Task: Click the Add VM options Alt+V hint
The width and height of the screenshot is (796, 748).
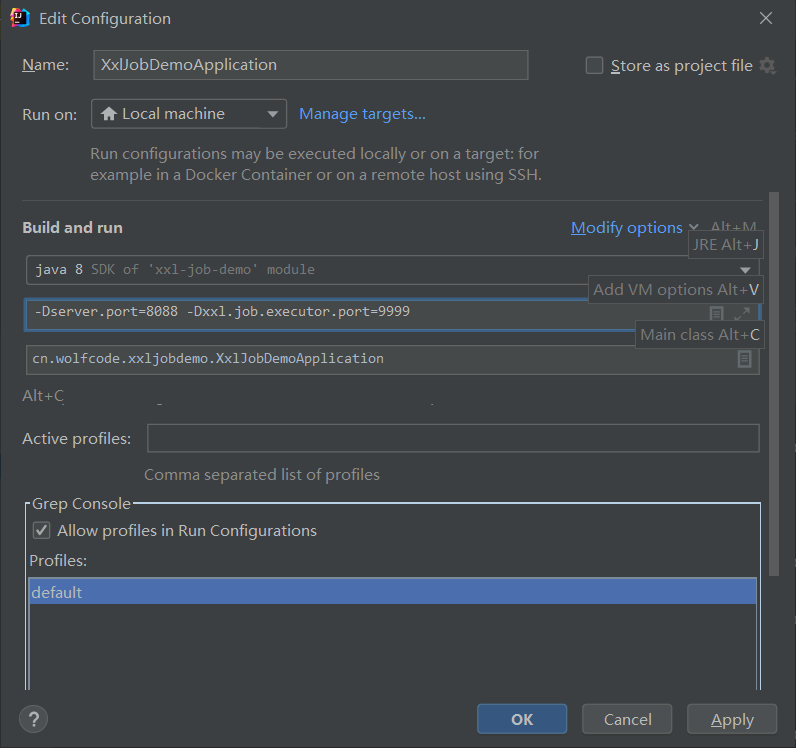Action: (676, 289)
